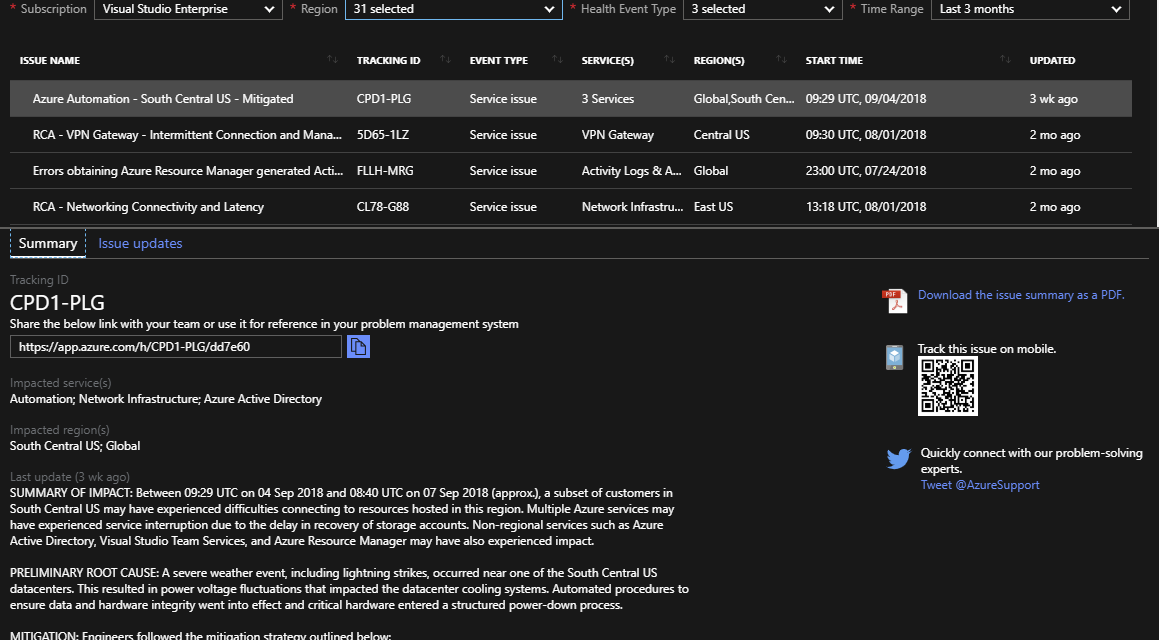Click the Central US region cell

721,135
